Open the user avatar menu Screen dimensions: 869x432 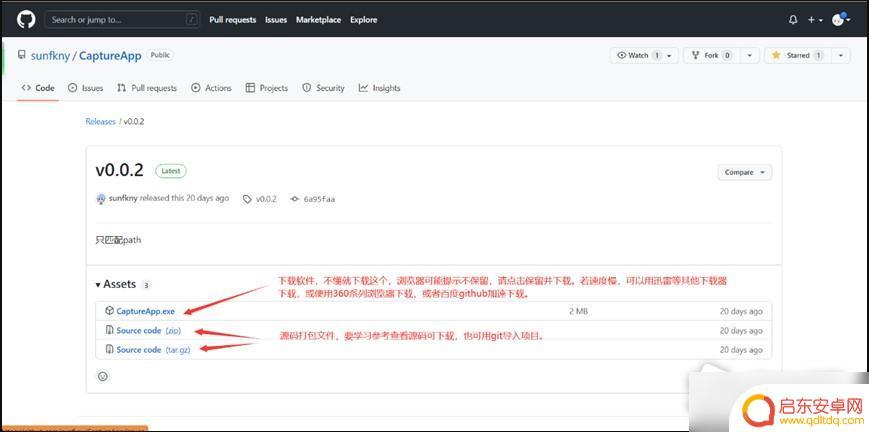841,19
